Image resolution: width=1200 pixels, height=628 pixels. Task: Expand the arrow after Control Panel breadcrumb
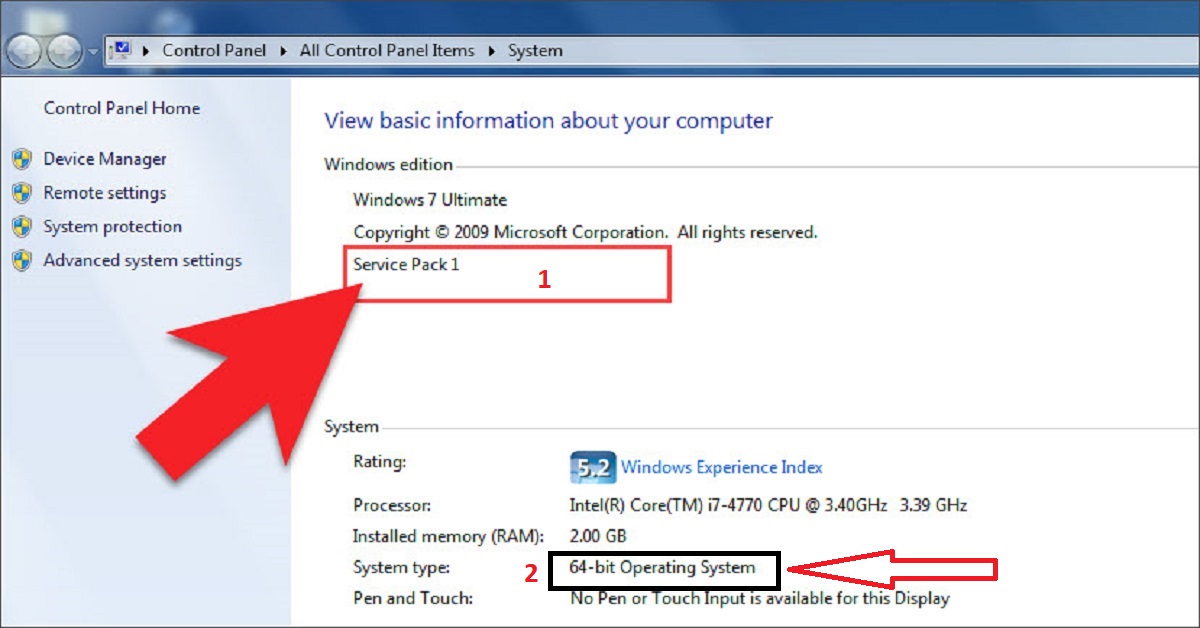pos(283,50)
